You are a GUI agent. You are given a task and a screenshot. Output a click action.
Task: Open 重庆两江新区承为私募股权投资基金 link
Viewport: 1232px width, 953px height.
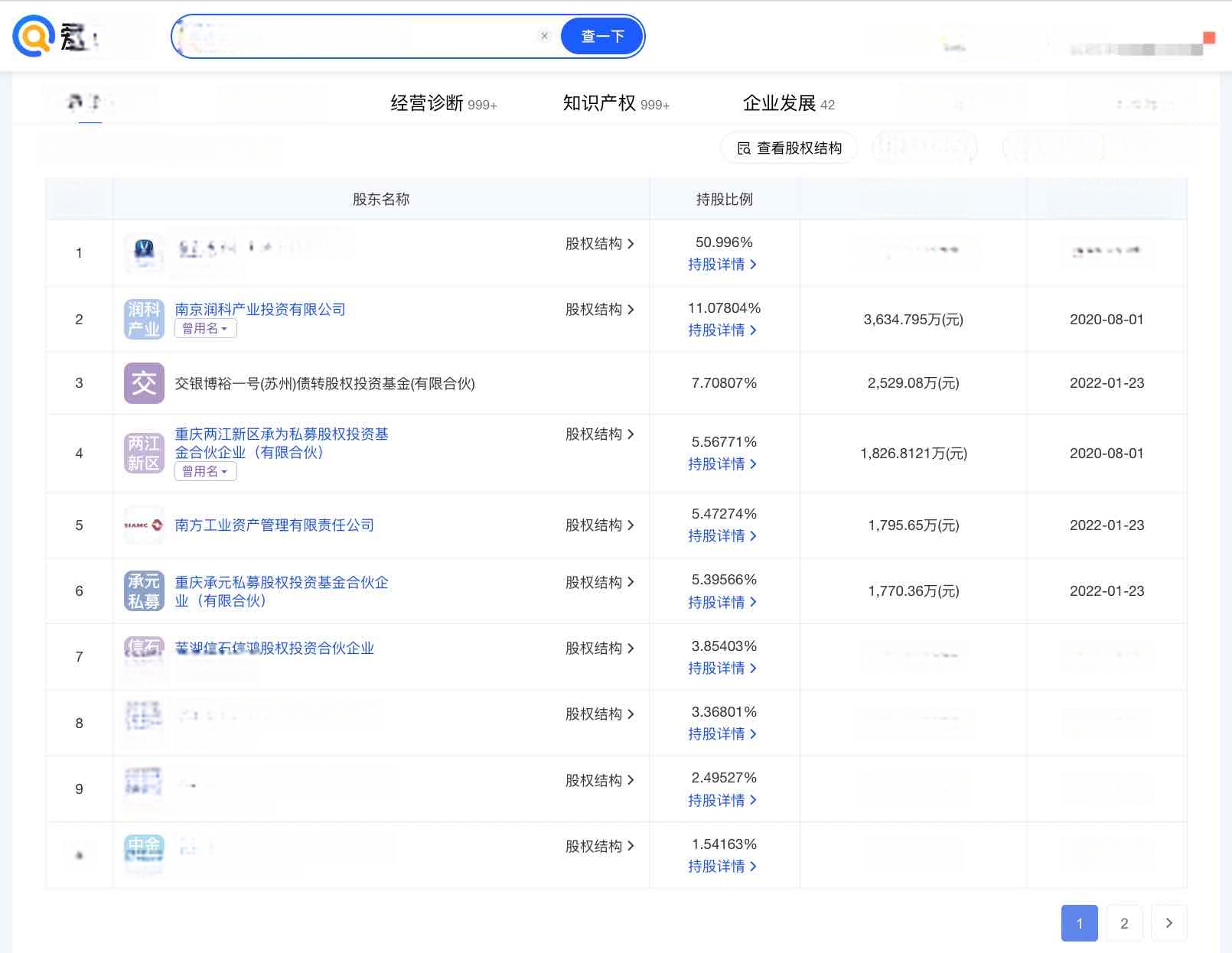pos(282,443)
